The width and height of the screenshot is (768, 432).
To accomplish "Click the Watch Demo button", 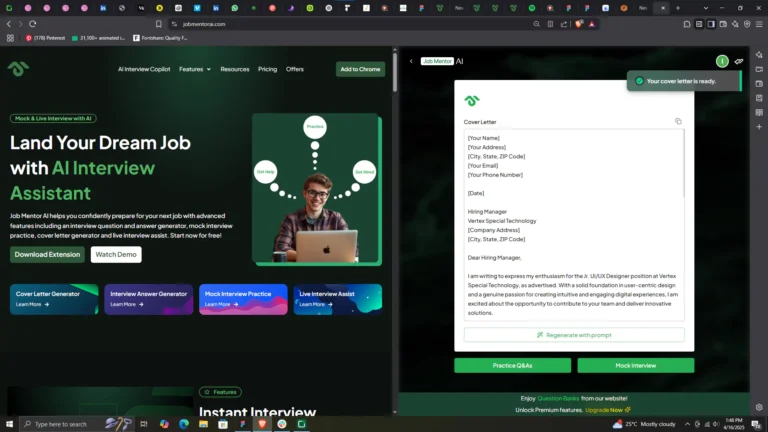I will pyautogui.click(x=116, y=255).
